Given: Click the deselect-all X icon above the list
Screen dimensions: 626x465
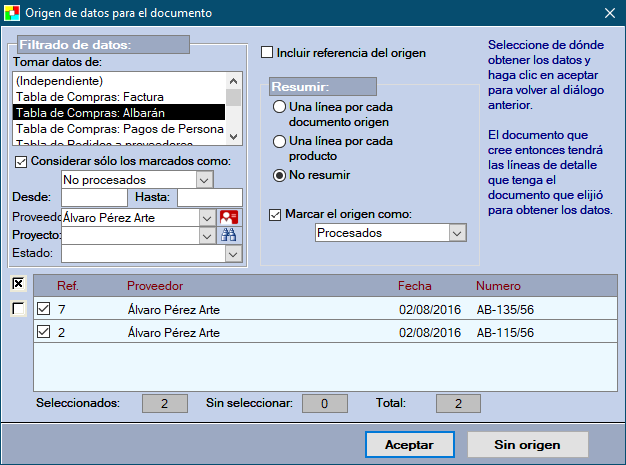Looking at the screenshot, I should click(x=18, y=285).
